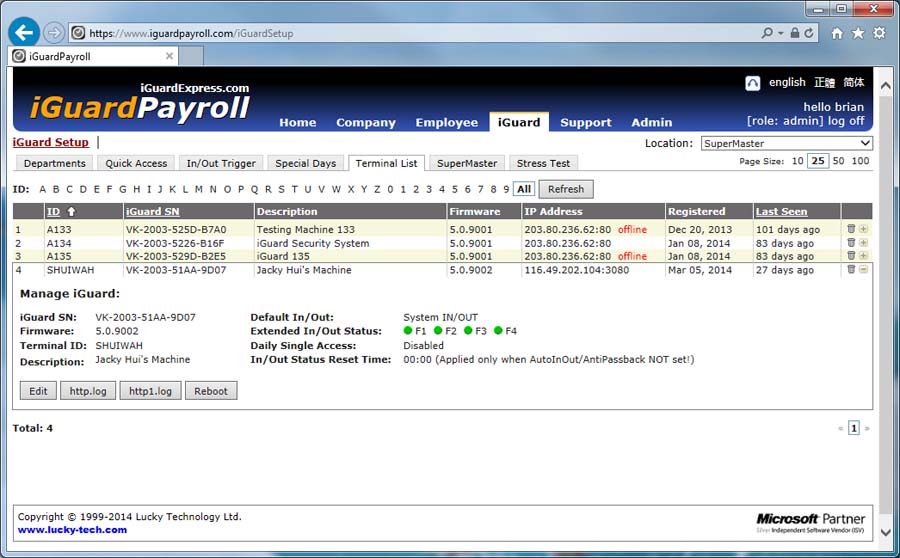Screen dimensions: 900x558
Task: Click the search magnifier in address bar
Action: [767, 33]
